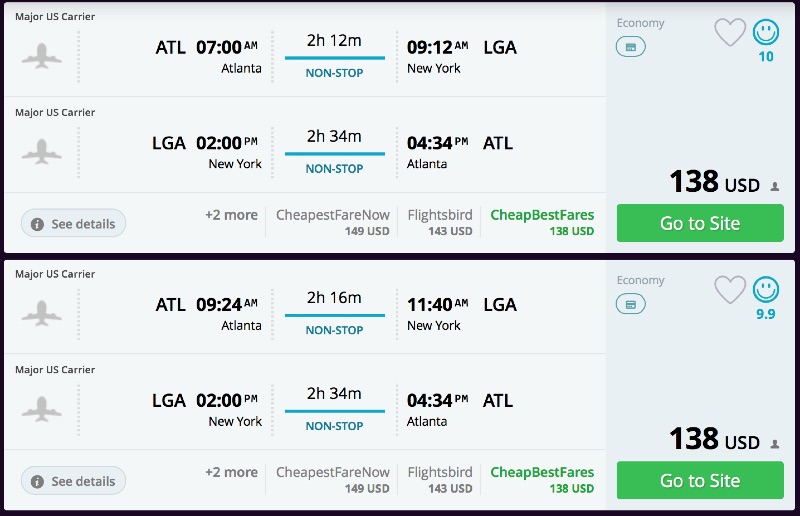Image resolution: width=800 pixels, height=516 pixels.
Task: Show +2 more providers in first result
Action: pos(231,215)
